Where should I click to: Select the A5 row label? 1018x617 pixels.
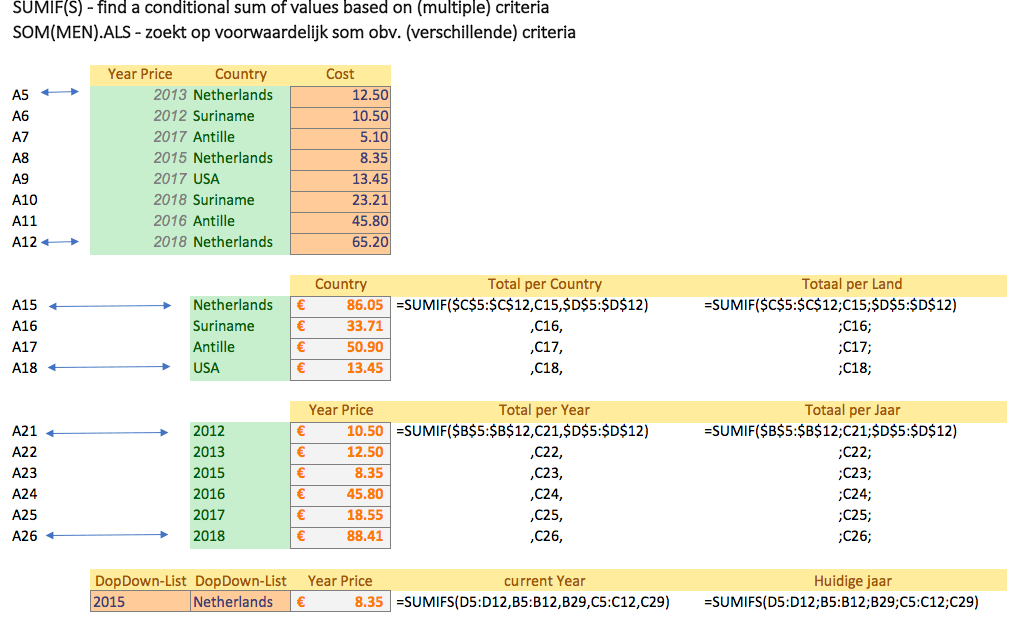click(x=20, y=95)
